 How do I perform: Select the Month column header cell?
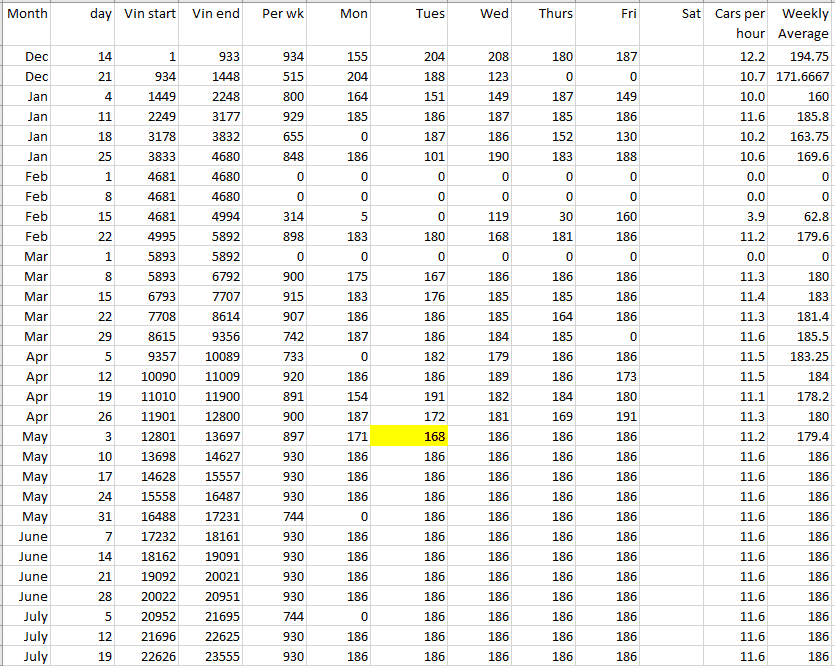(27, 14)
